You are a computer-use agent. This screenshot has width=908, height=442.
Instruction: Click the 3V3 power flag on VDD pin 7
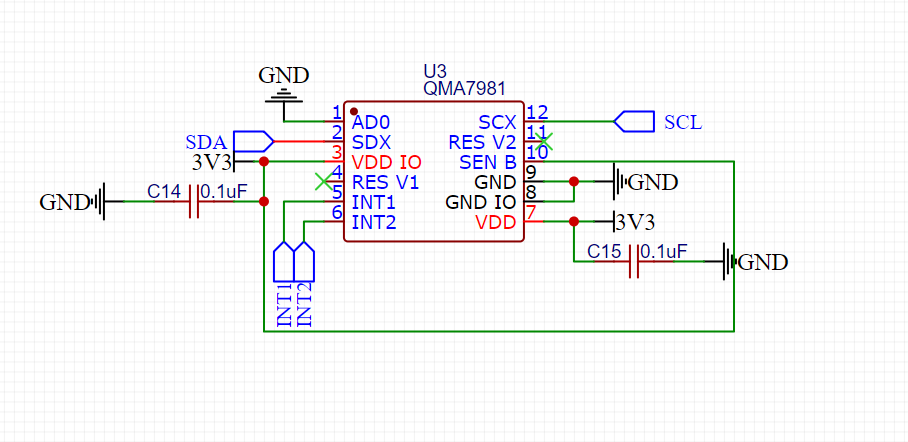coord(614,221)
